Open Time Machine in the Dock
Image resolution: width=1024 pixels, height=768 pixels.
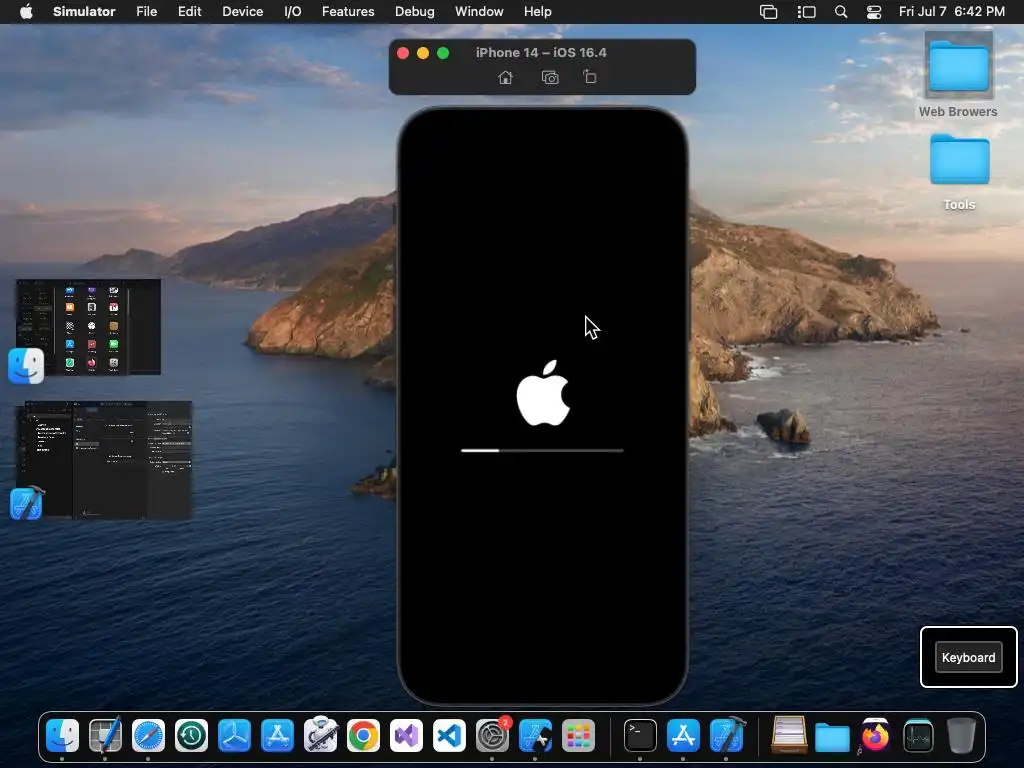coord(191,736)
